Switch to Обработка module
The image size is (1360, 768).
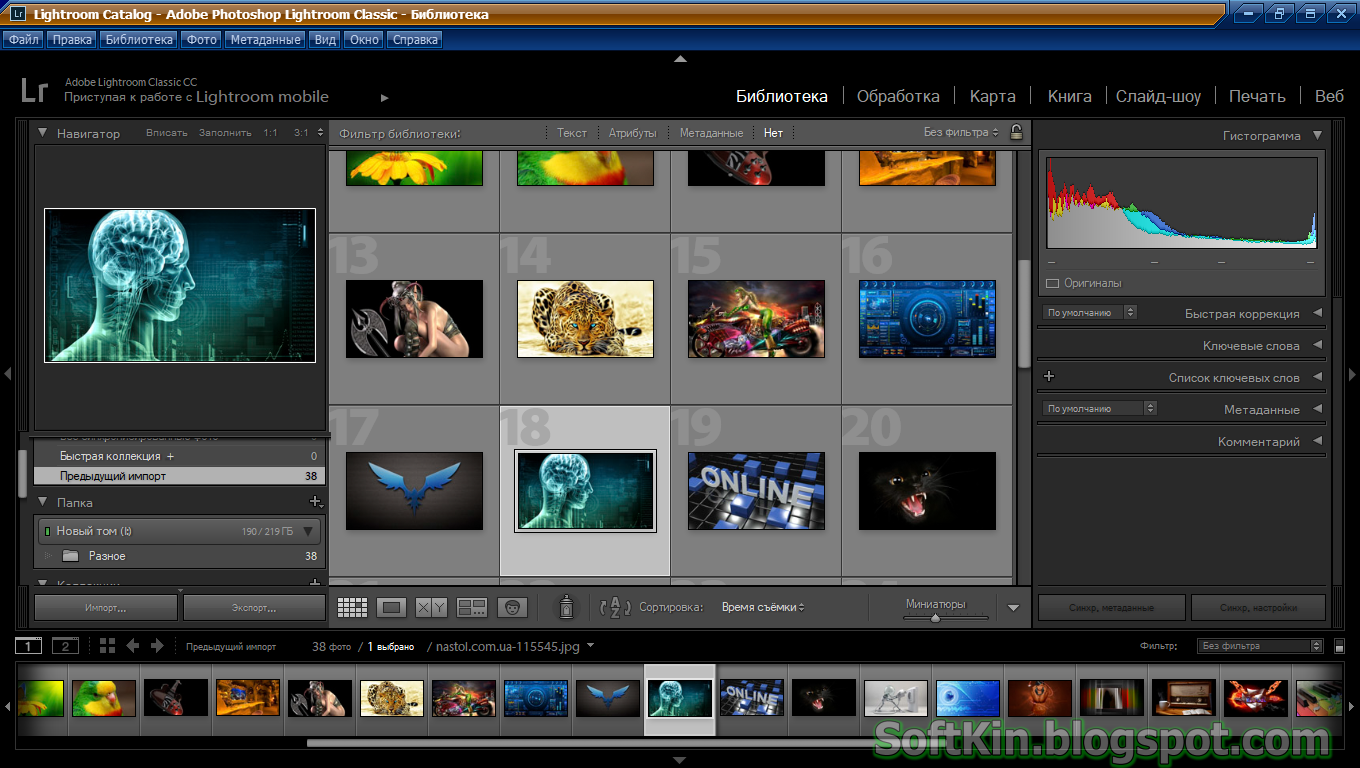tap(898, 96)
